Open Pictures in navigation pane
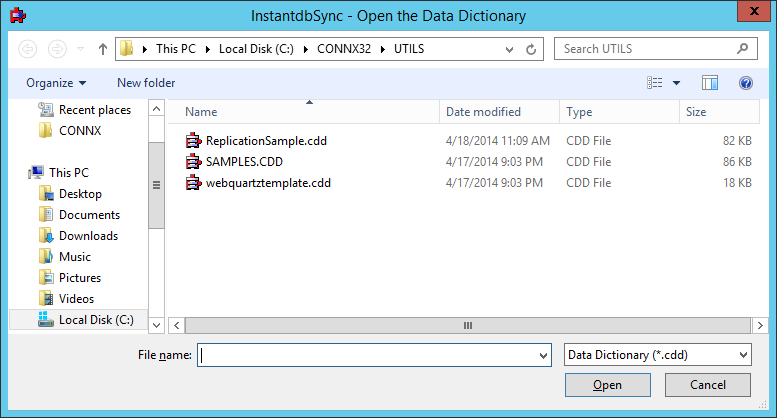The image size is (777, 418). 80,278
